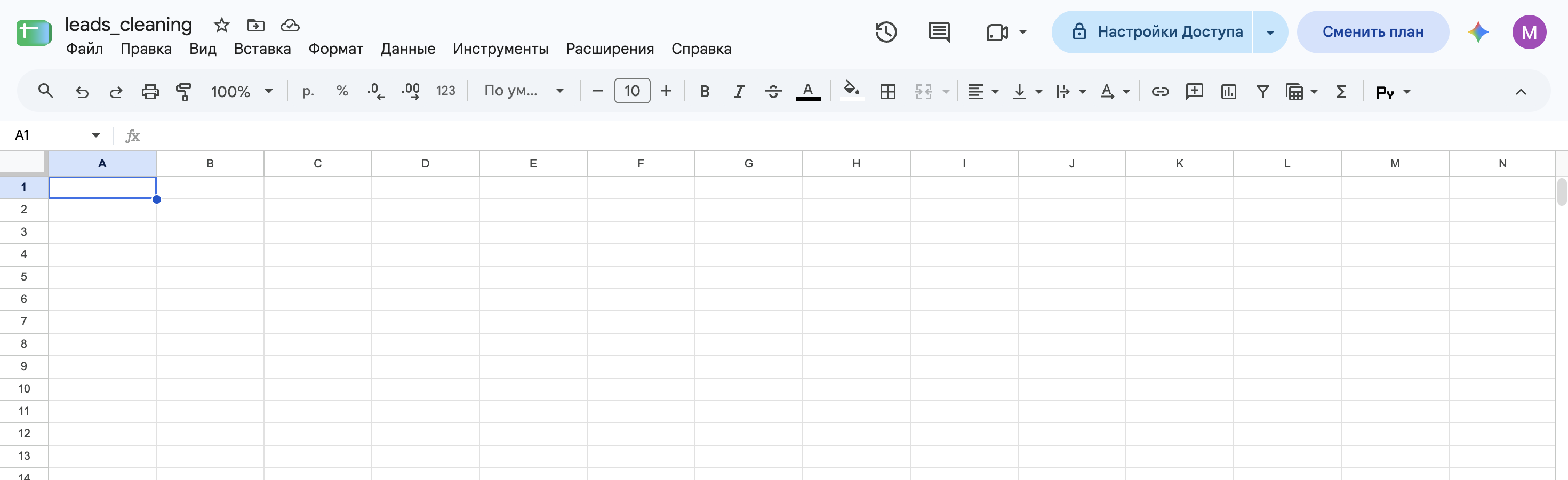Toggle bold formatting

tap(704, 91)
